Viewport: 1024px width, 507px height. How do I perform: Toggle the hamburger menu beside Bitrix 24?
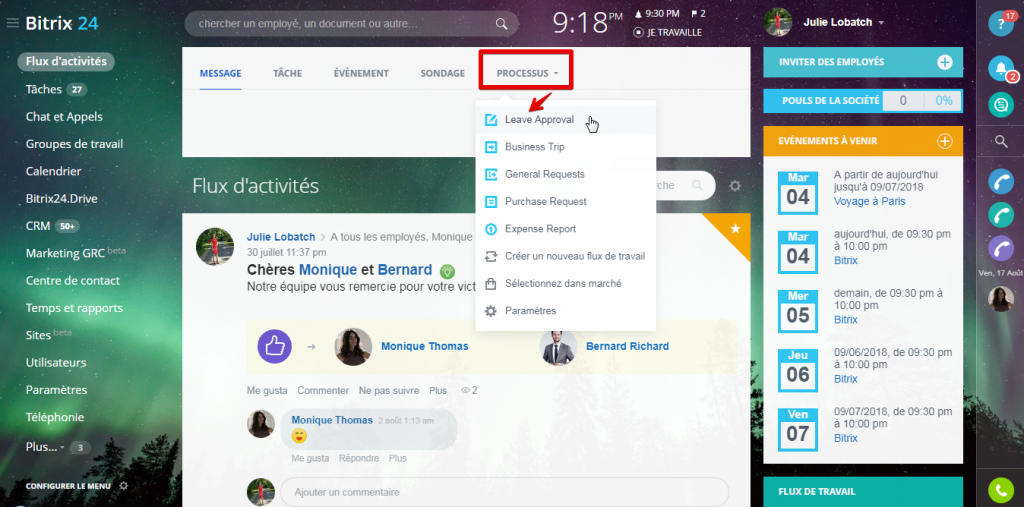coord(12,24)
